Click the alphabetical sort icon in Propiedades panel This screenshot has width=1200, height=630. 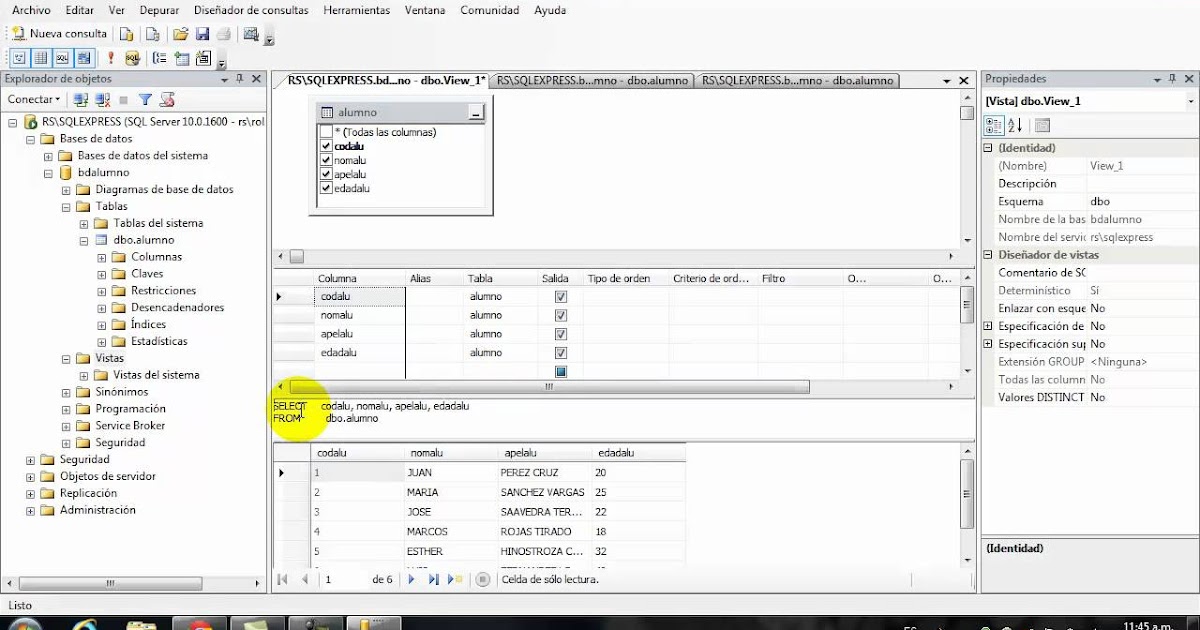point(1015,124)
